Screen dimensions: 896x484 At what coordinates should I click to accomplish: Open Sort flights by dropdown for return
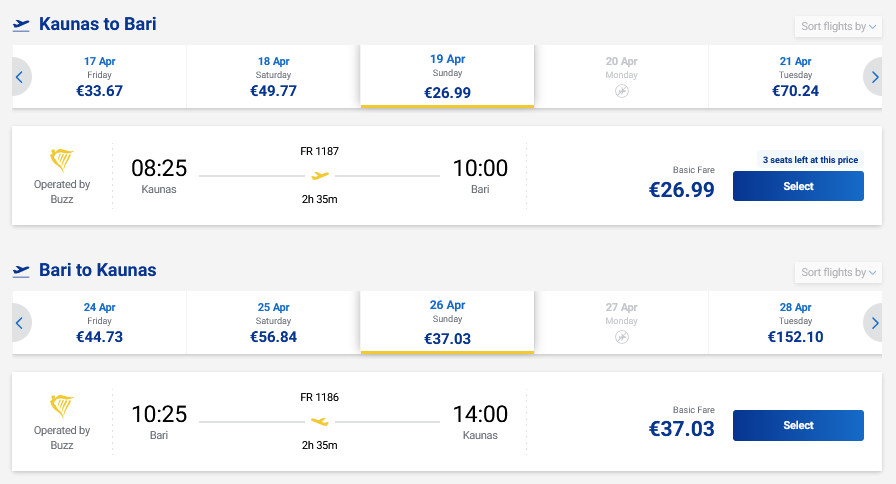click(838, 272)
